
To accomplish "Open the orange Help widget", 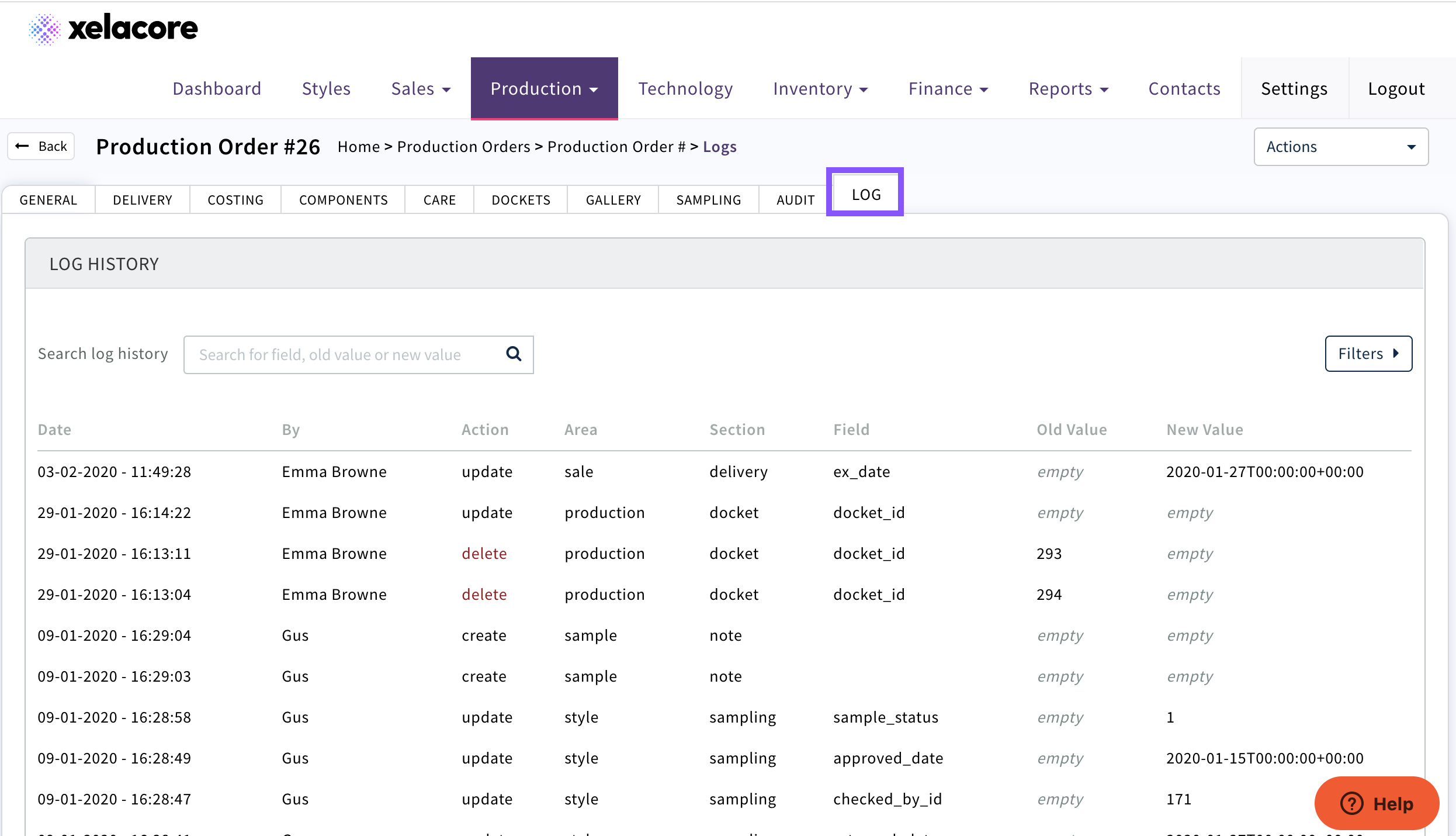I will click(1377, 803).
